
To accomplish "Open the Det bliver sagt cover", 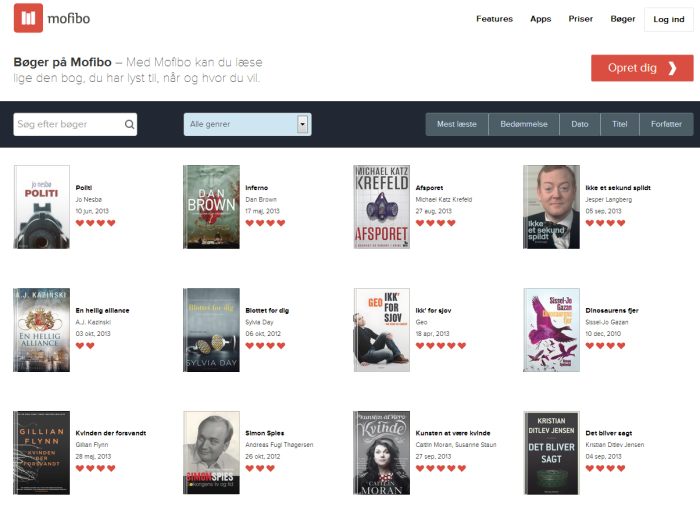I will (x=551, y=453).
